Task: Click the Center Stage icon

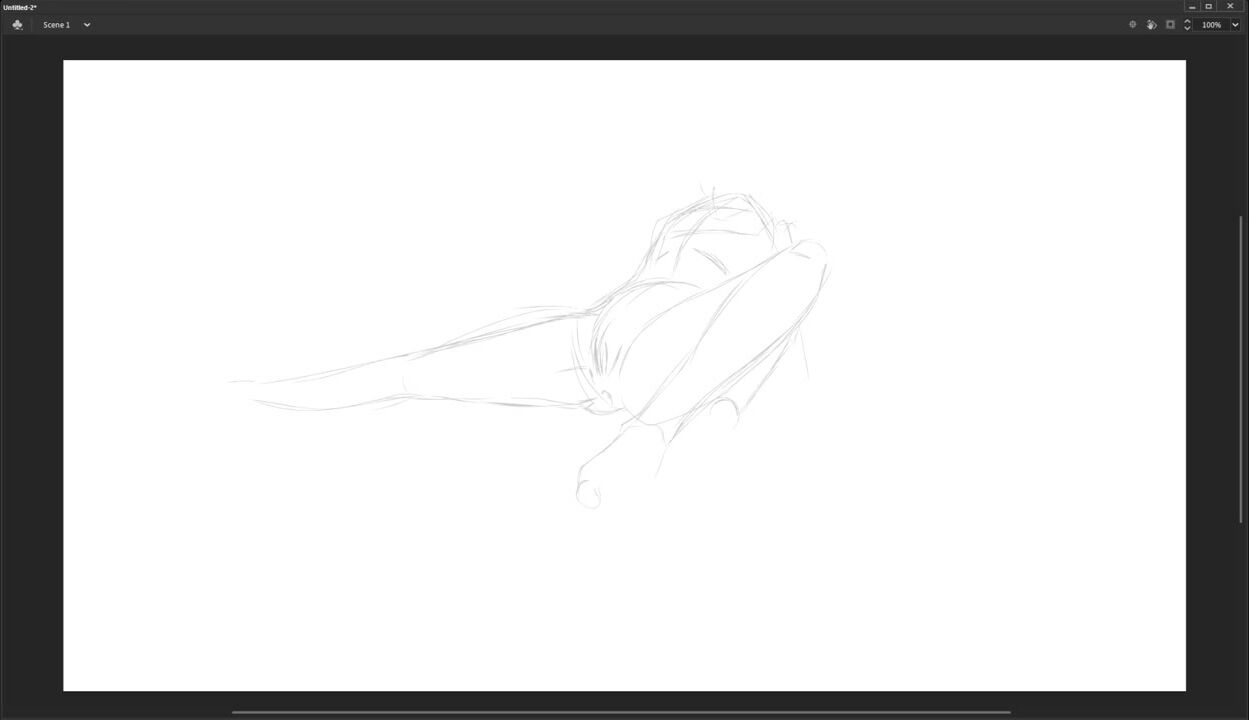Action: click(1132, 25)
